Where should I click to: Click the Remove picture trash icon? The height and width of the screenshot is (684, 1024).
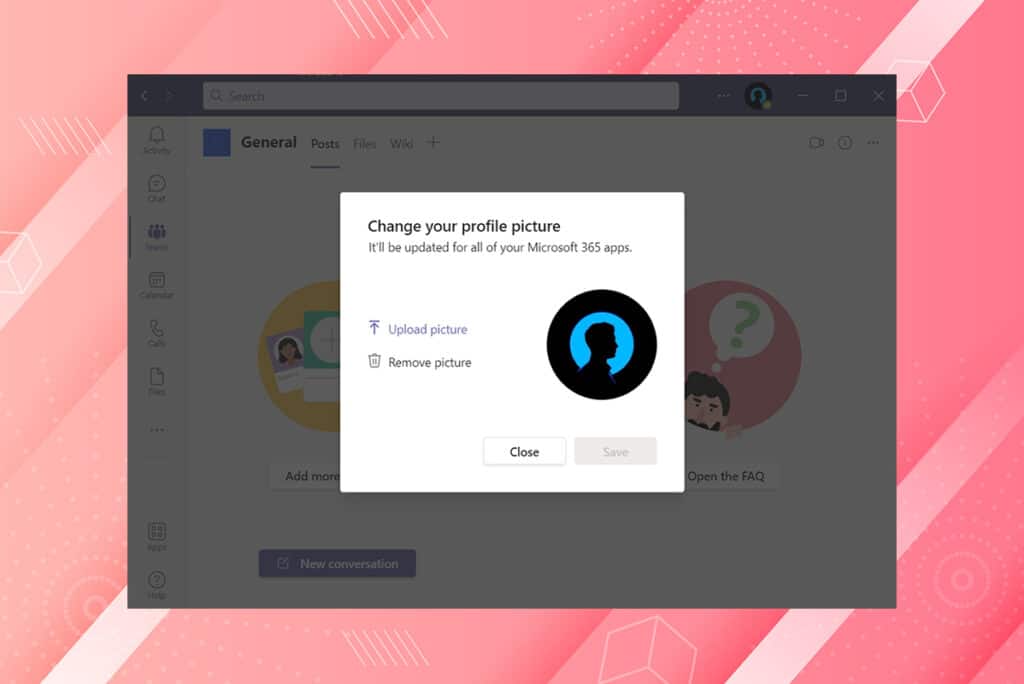tap(374, 361)
